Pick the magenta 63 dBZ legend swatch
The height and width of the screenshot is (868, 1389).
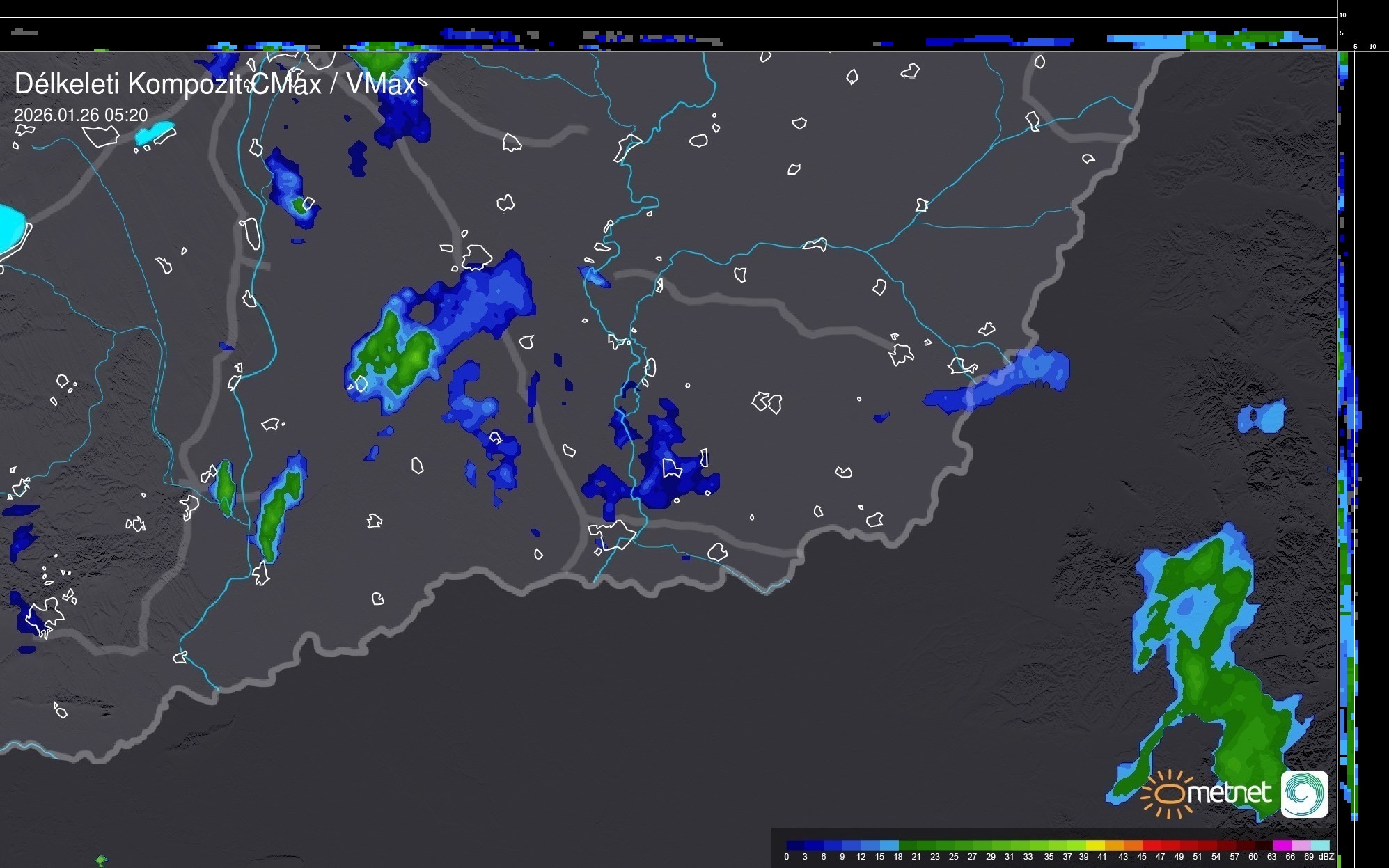click(x=1282, y=845)
